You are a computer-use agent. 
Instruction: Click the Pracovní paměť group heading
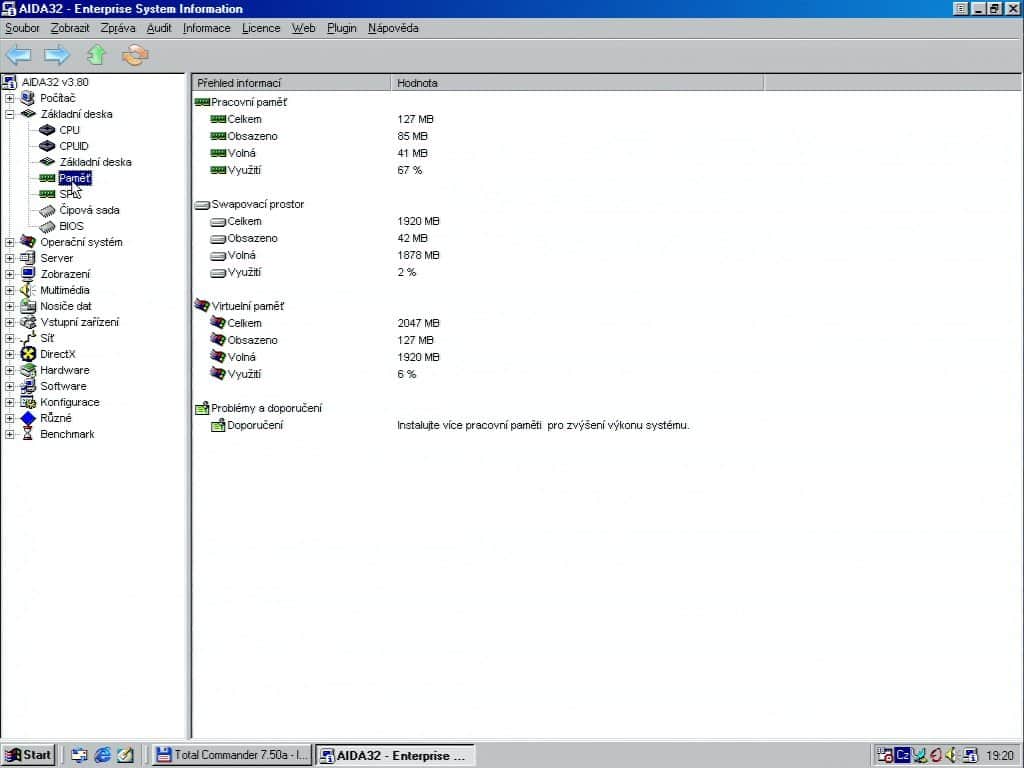(x=249, y=103)
